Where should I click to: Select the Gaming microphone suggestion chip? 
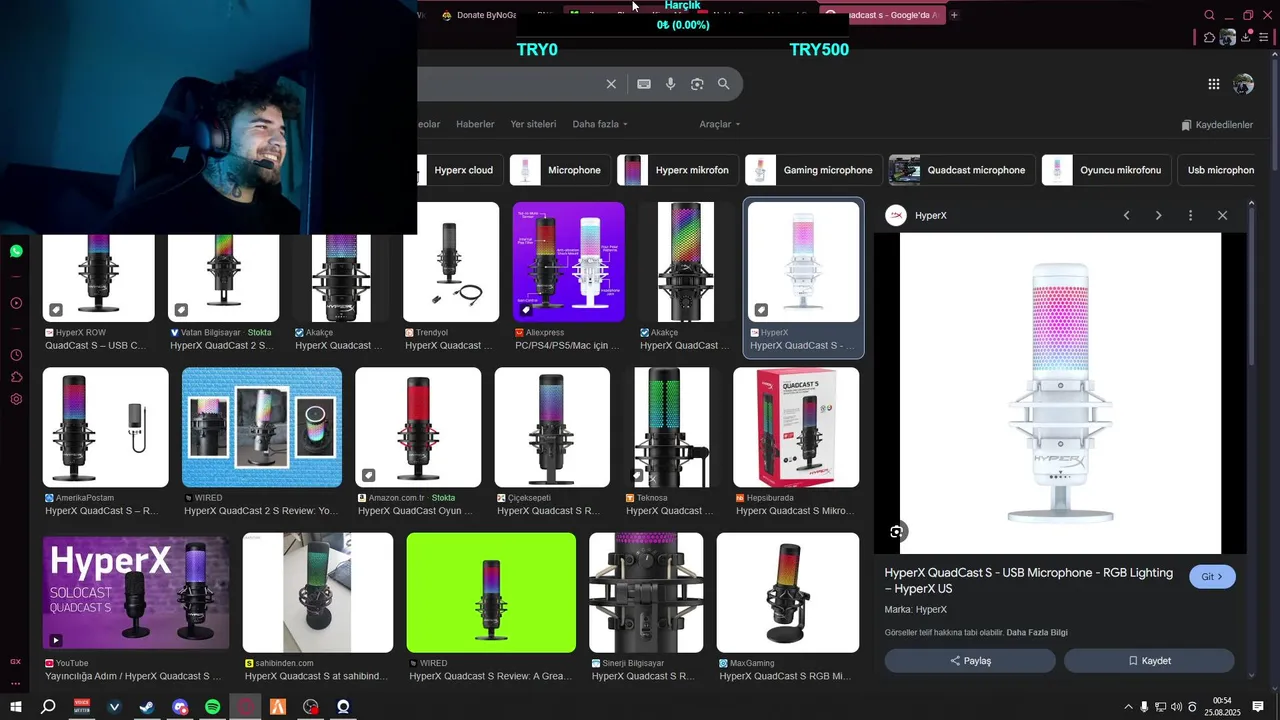pos(814,170)
